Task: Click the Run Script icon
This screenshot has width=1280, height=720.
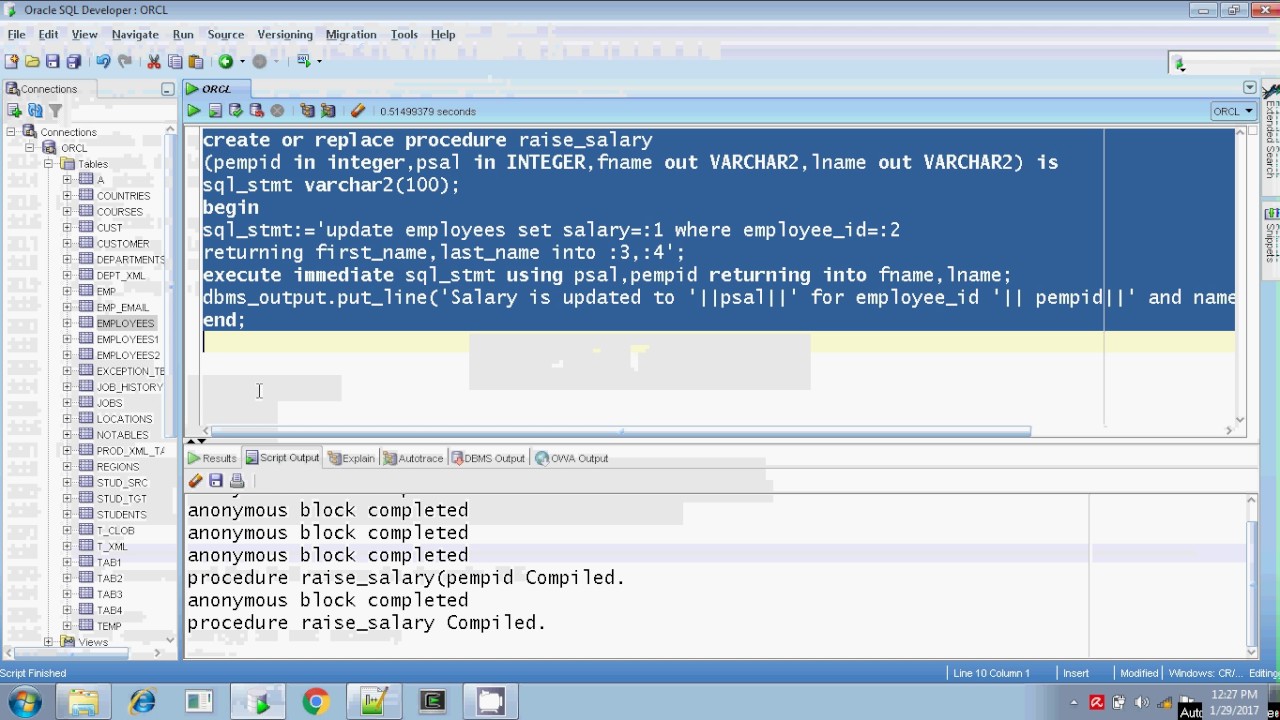Action: [215, 111]
